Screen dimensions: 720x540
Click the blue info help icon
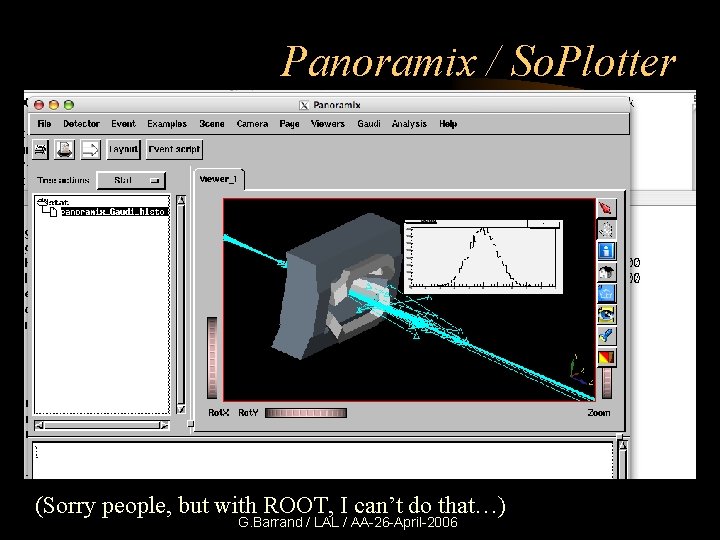pyautogui.click(x=606, y=251)
